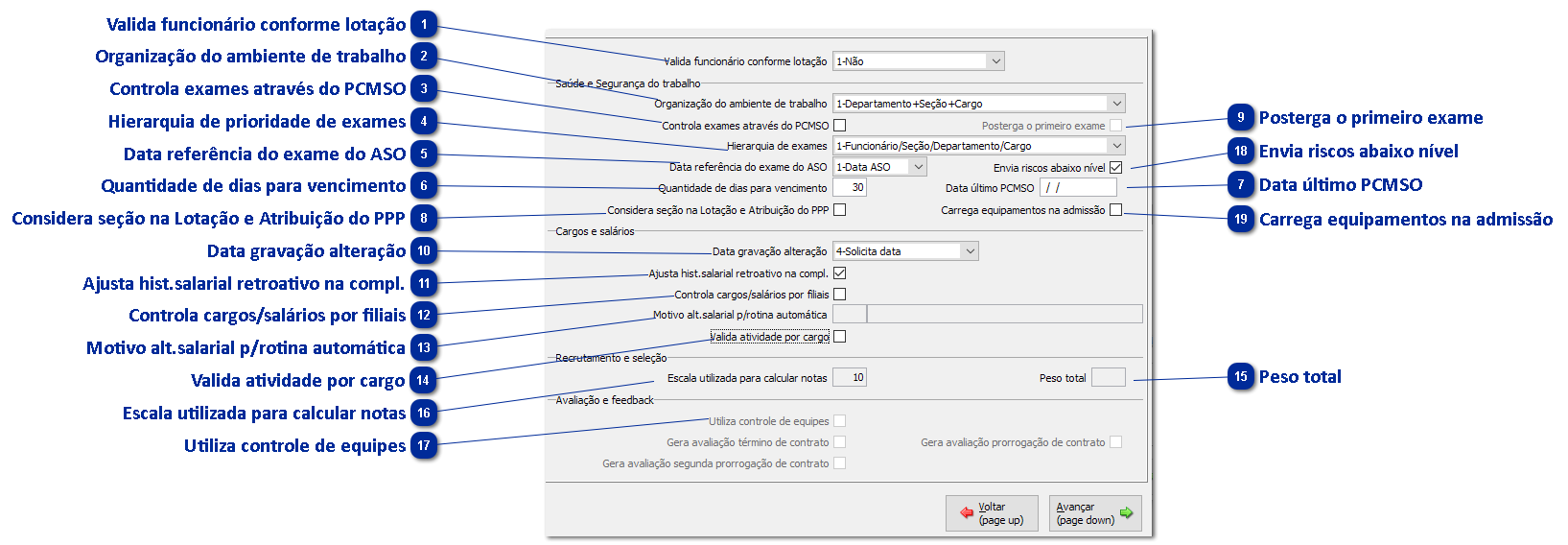The height and width of the screenshot is (545, 1568).
Task: Click the Data último PCMSO date field
Action: (1079, 188)
